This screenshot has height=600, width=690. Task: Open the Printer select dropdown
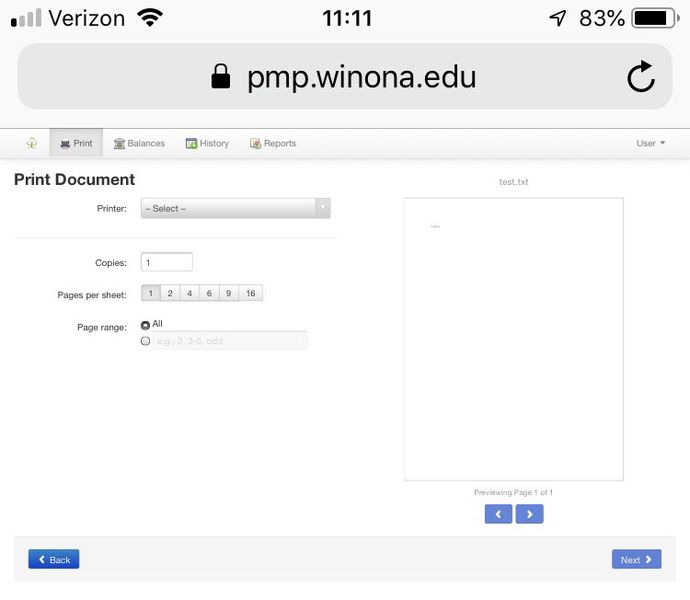pyautogui.click(x=235, y=208)
